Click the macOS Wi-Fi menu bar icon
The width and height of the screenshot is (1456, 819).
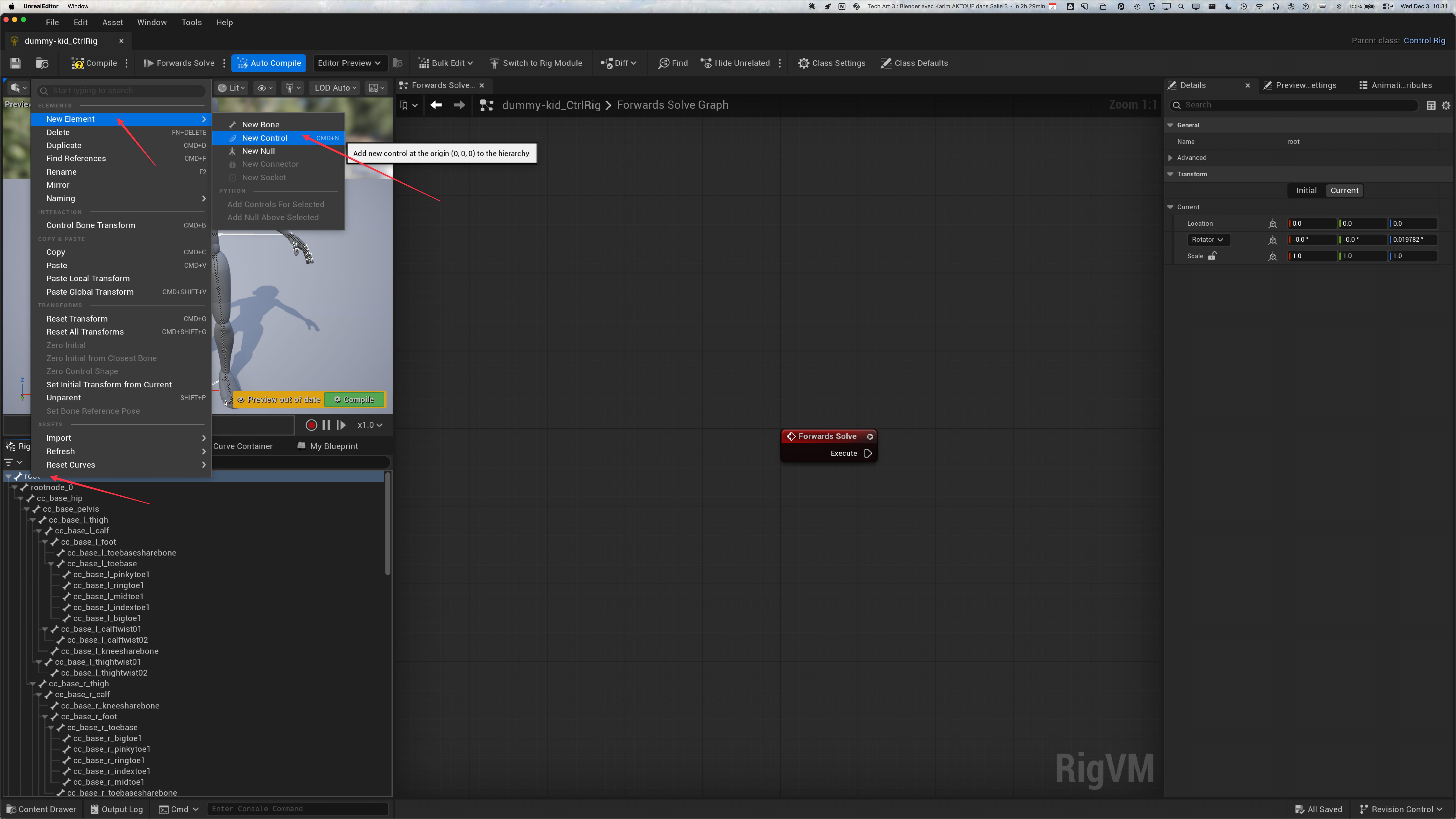(x=1259, y=6)
